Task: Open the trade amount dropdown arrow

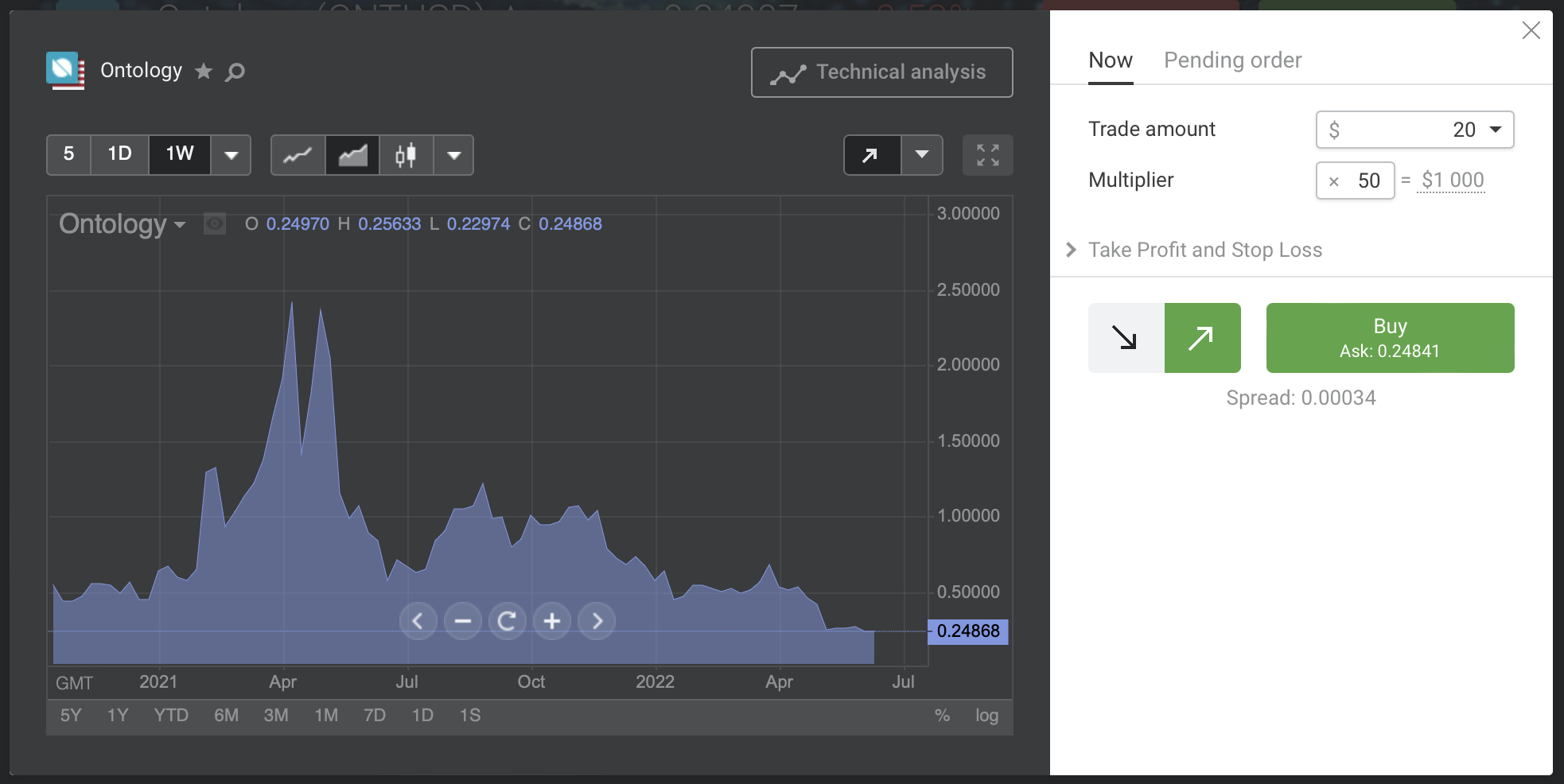Action: click(1496, 130)
